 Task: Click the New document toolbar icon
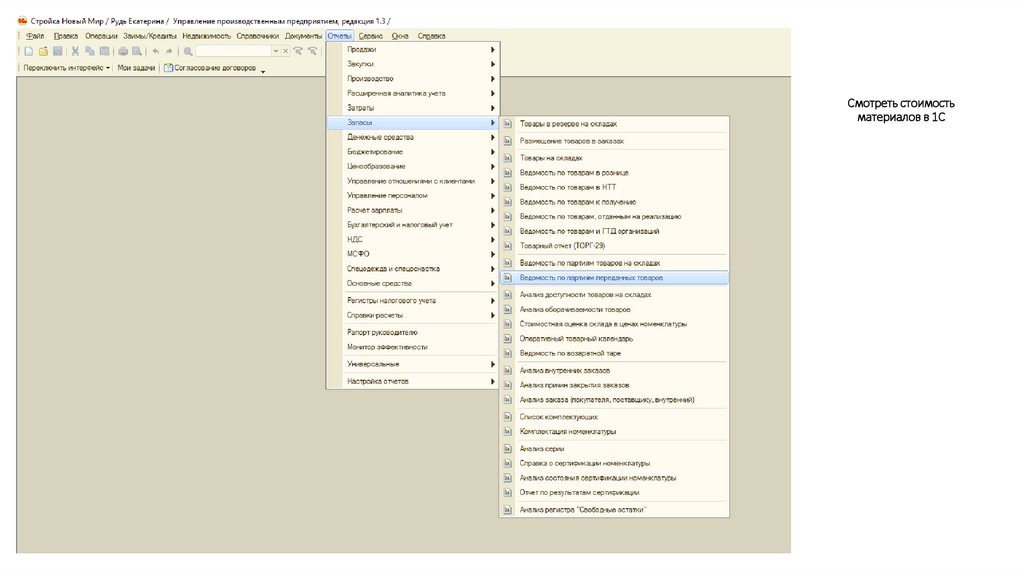click(29, 51)
